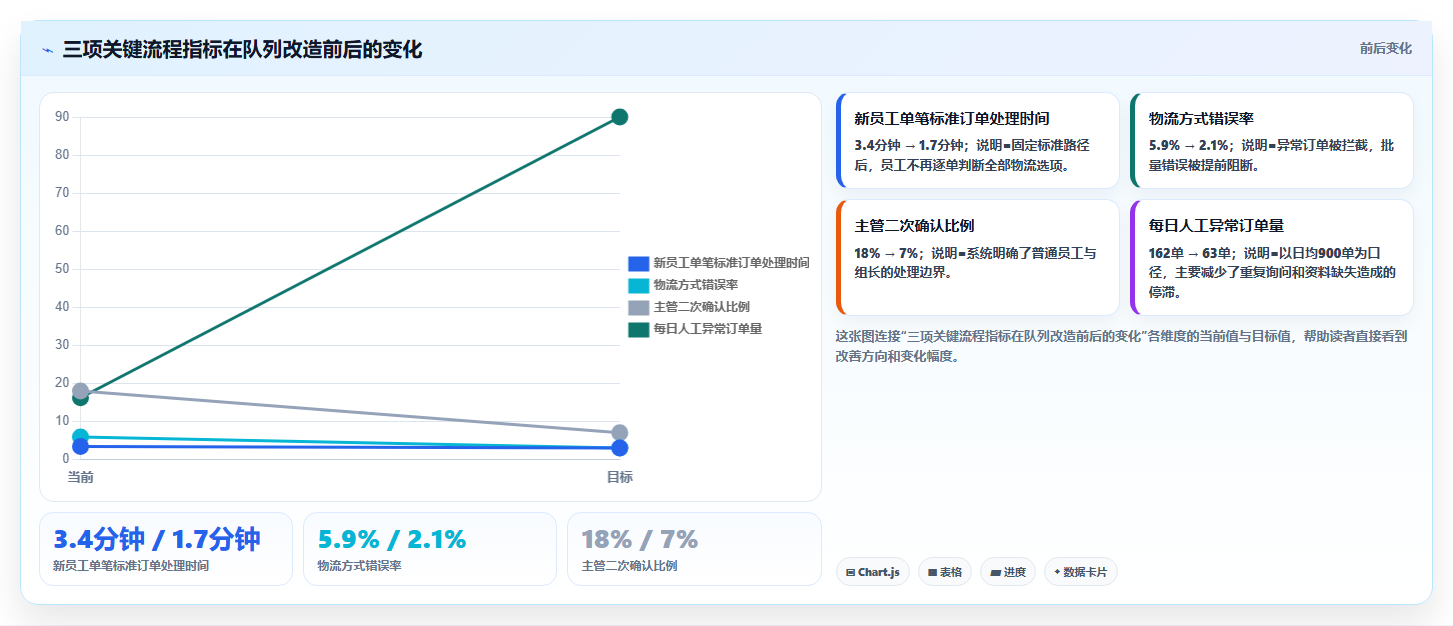Click the 162单 → 63单 description text
The image size is (1453, 626).
click(1272, 272)
